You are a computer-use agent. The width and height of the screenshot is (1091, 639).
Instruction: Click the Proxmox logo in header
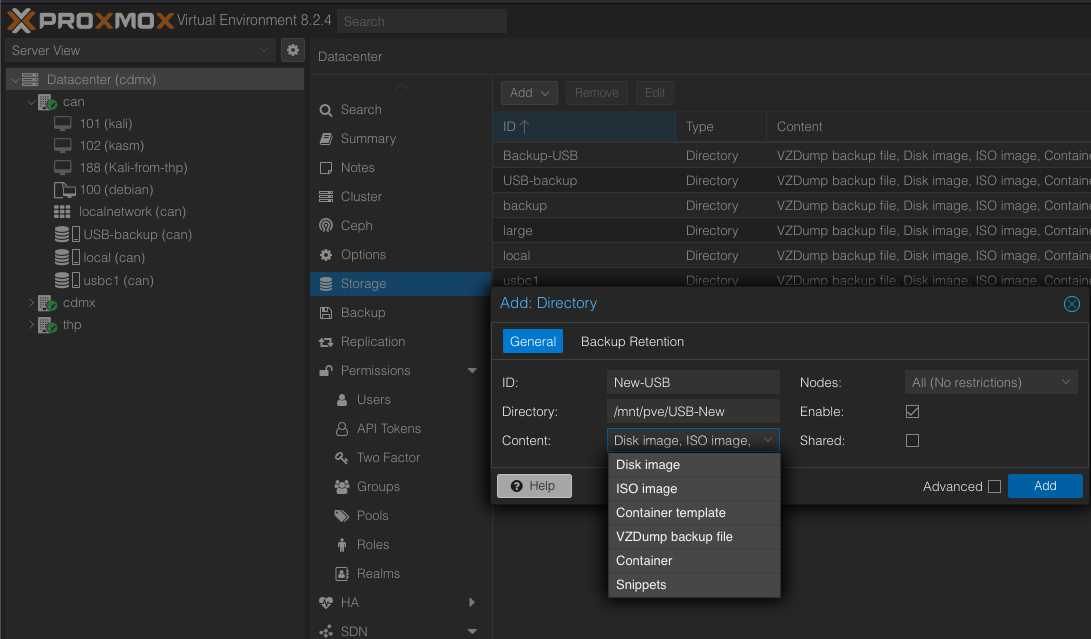tap(90, 20)
